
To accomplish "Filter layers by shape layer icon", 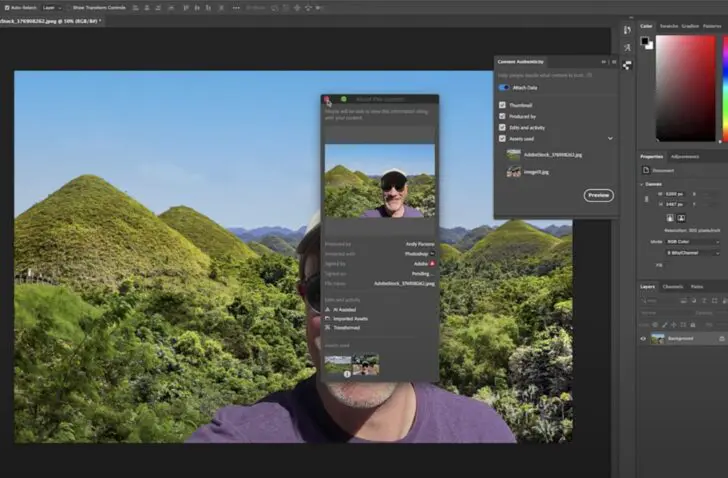I will click(x=714, y=301).
